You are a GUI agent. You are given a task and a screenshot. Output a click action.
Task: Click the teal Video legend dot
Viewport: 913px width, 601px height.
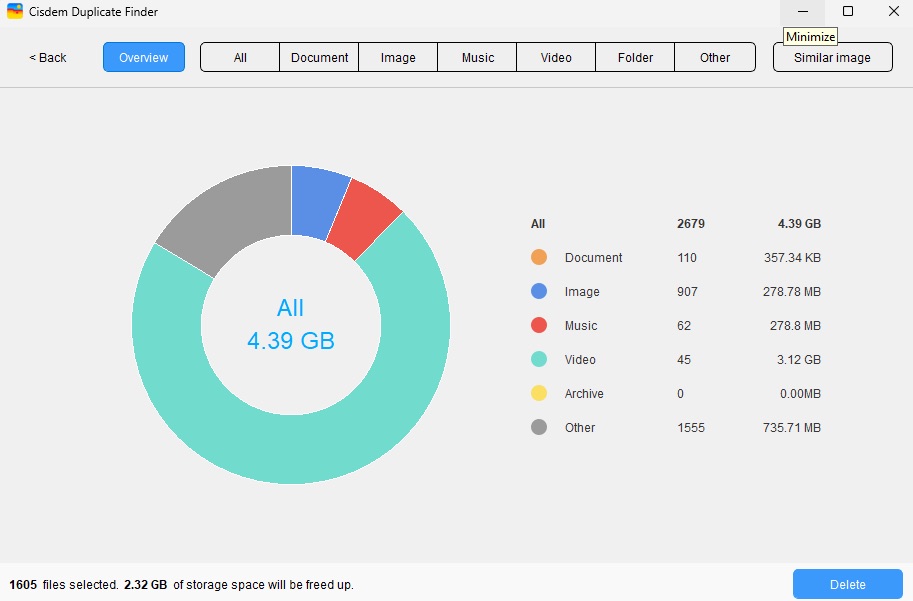pyautogui.click(x=538, y=359)
